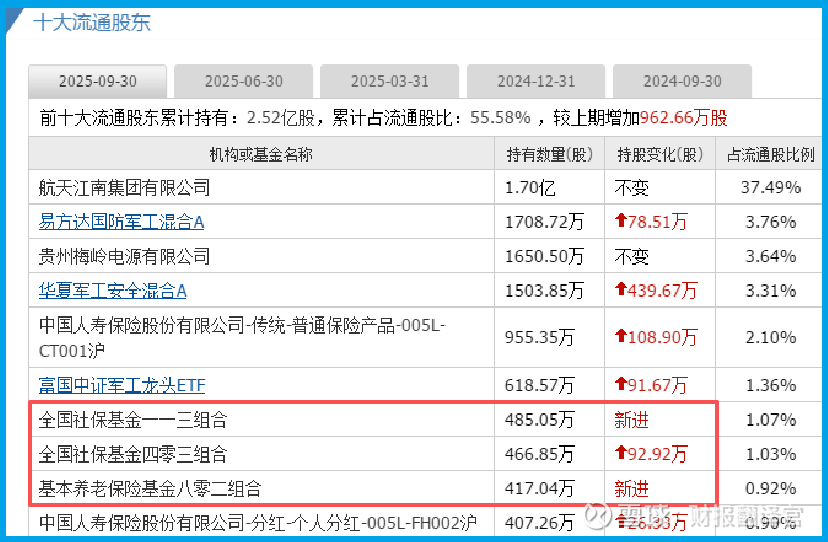Image resolution: width=828 pixels, height=542 pixels.
Task: Click the 航天江南集团有限公司 row name
Action: click(125, 188)
